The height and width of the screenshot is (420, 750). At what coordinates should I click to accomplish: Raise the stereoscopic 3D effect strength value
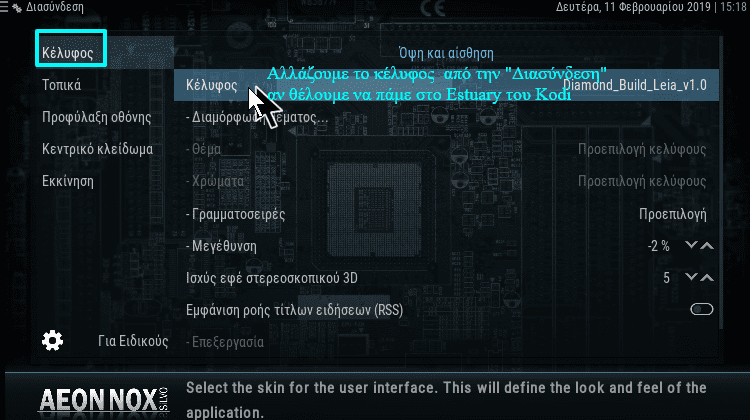pos(707,278)
